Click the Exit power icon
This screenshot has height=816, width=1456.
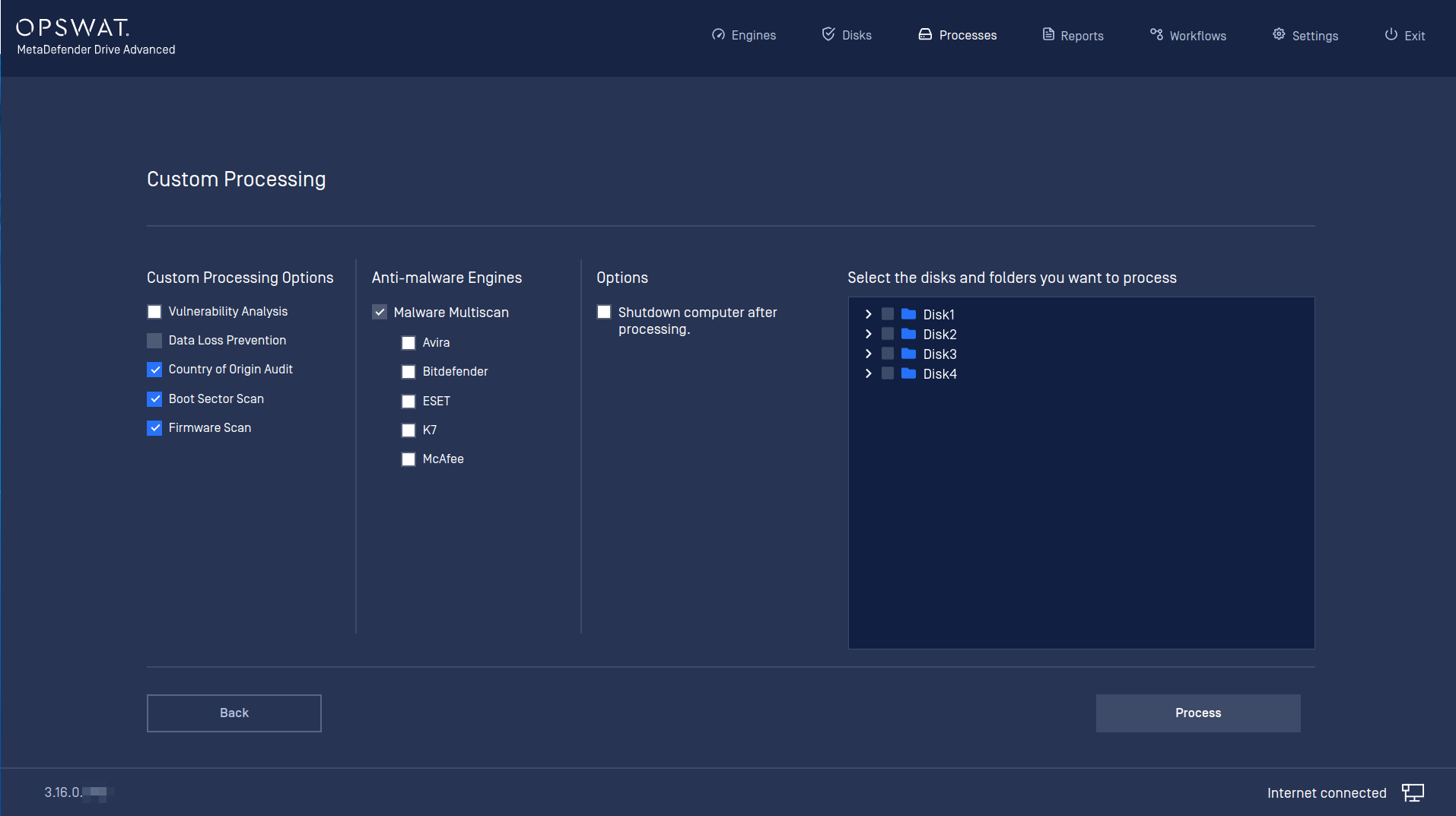pos(1391,35)
